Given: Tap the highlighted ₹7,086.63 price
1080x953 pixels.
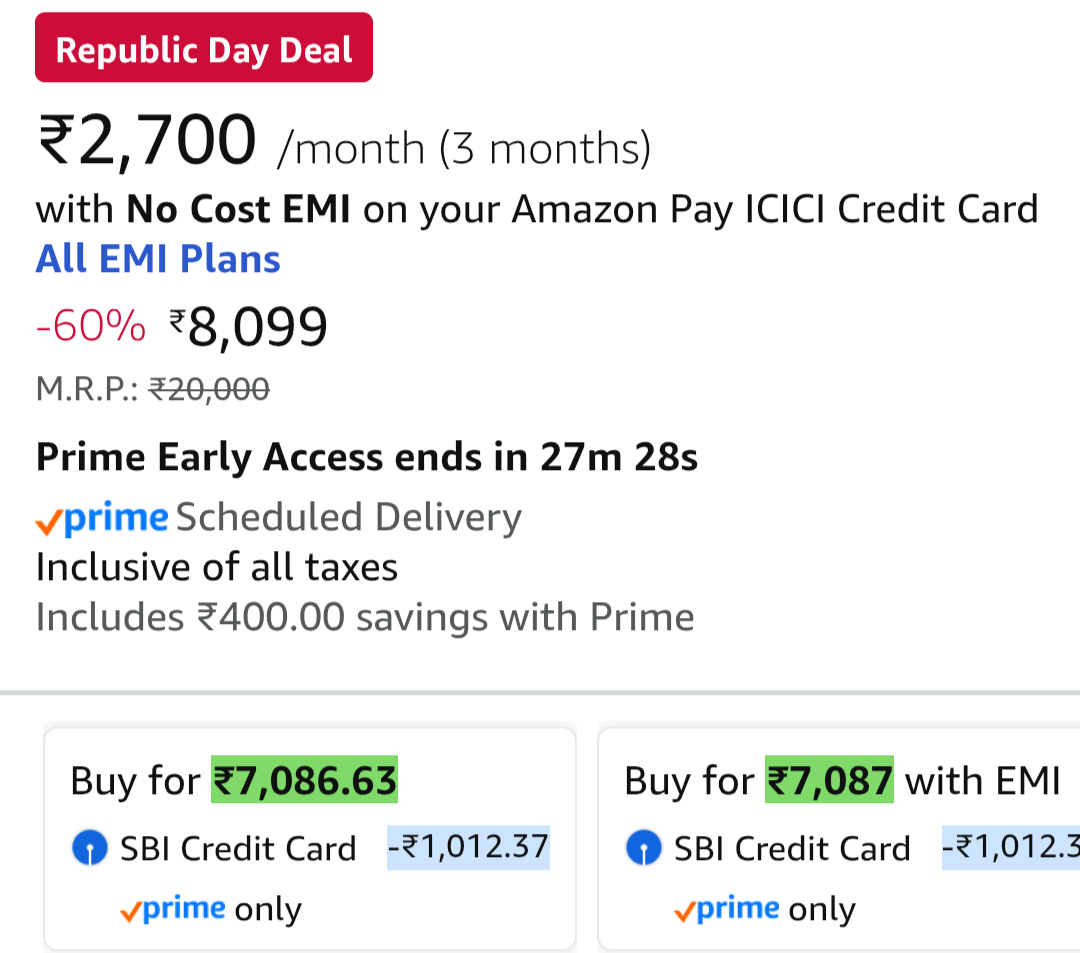Looking at the screenshot, I should click(x=304, y=781).
